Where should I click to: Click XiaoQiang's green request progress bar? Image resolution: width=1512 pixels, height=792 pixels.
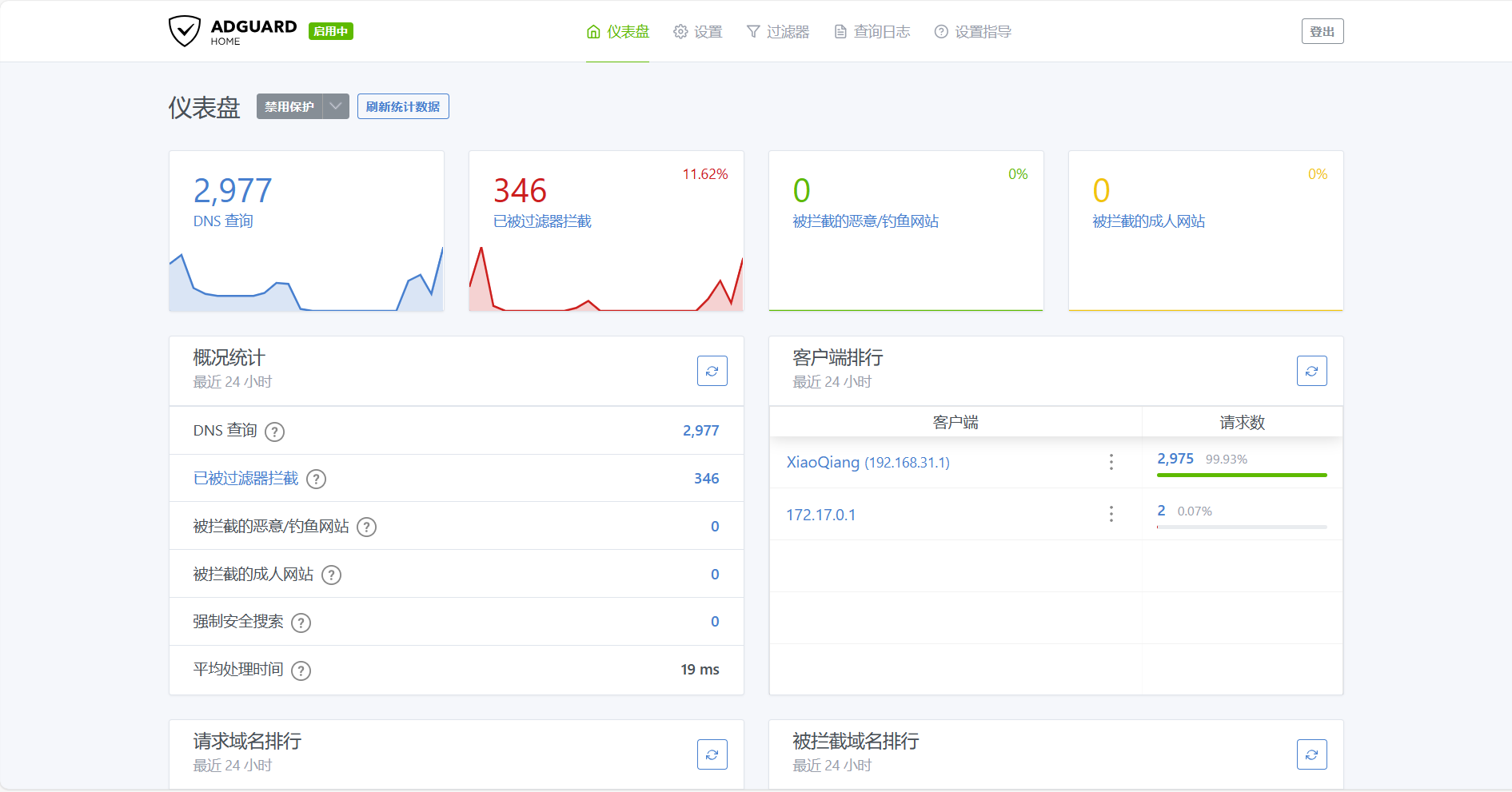point(1242,476)
